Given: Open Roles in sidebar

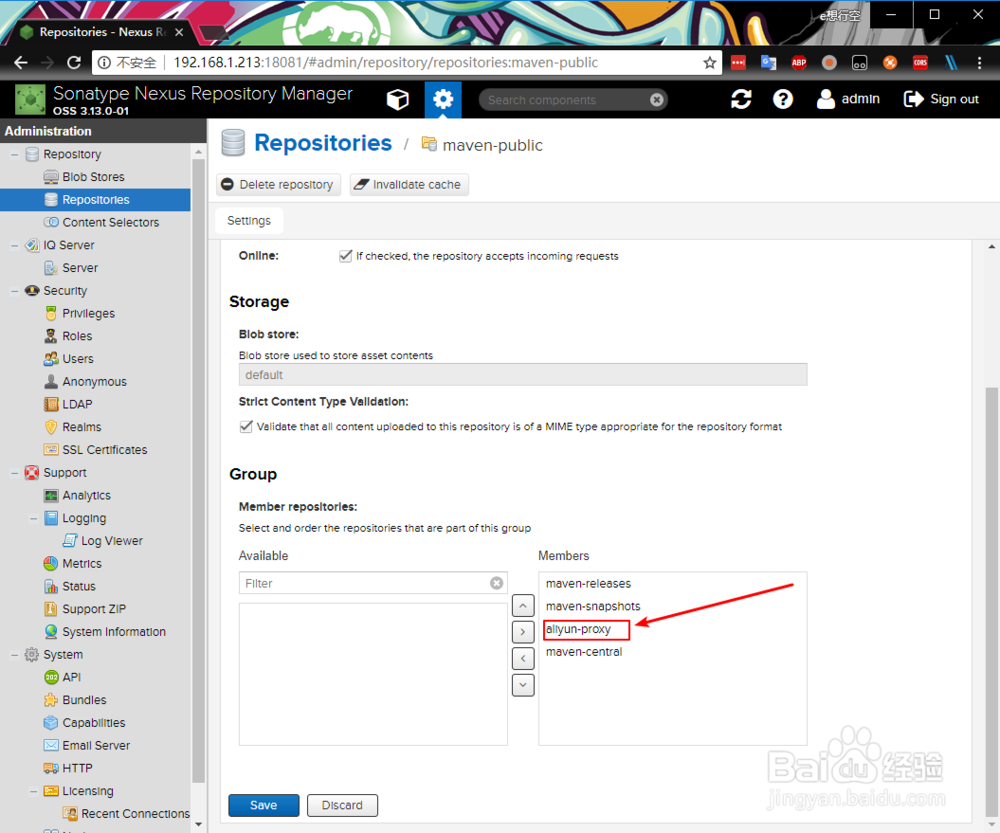Looking at the screenshot, I should (77, 336).
